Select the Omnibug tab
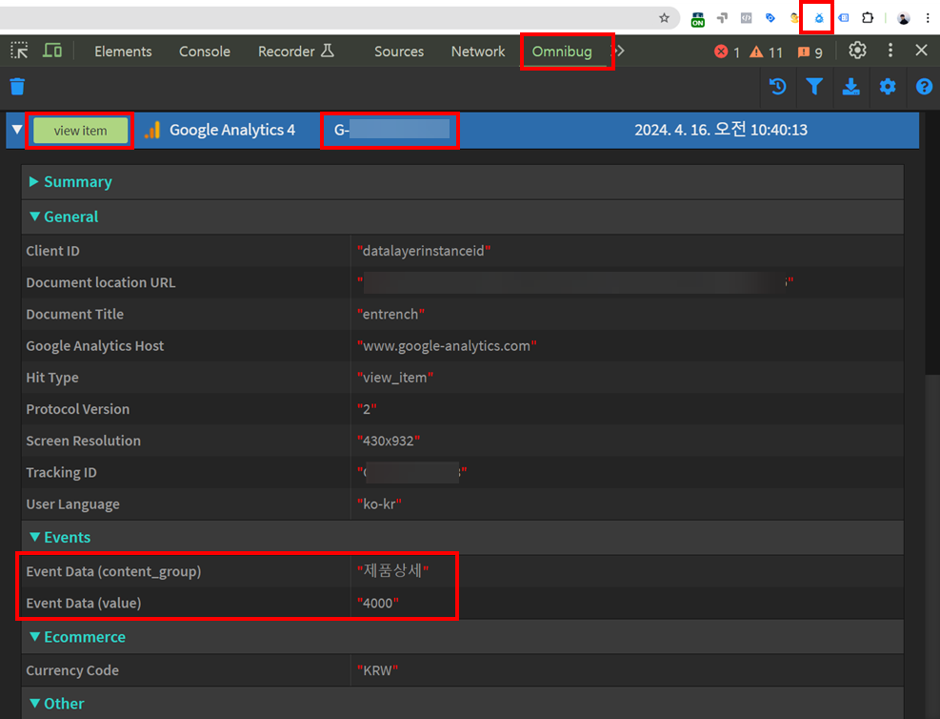This screenshot has width=940, height=719. point(562,52)
